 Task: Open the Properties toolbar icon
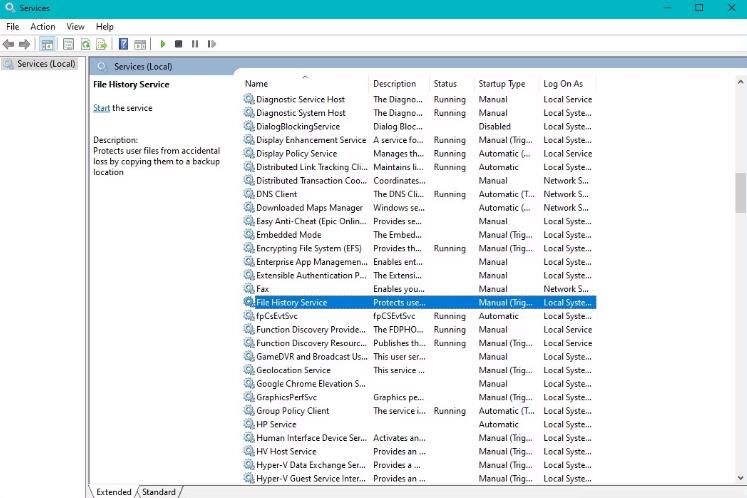click(x=69, y=44)
